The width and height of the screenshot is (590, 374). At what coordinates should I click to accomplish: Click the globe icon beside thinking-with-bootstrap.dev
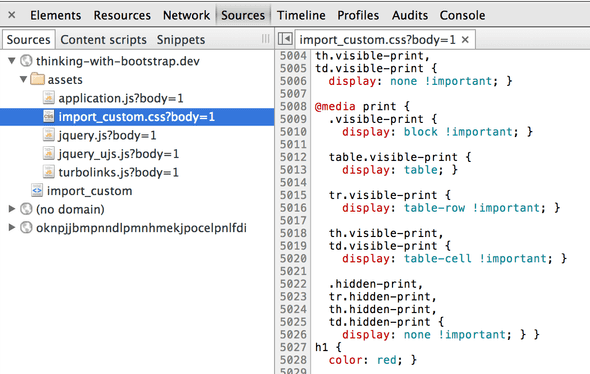[x=26, y=61]
